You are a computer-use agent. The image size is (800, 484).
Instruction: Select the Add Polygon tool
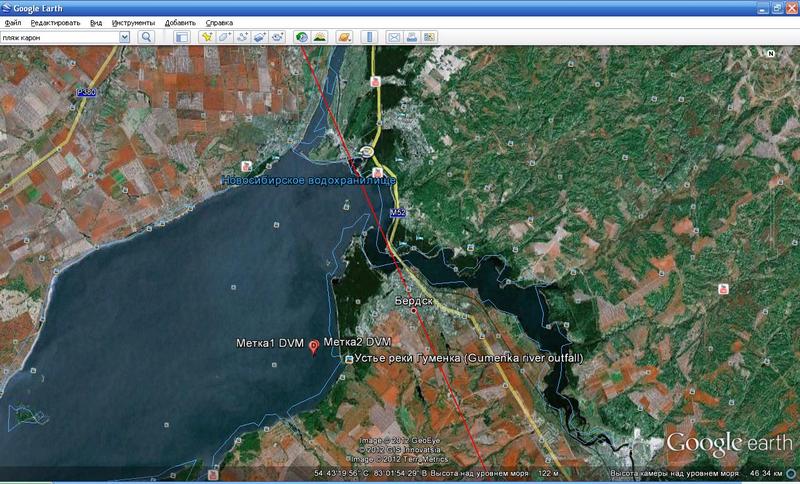(225, 37)
